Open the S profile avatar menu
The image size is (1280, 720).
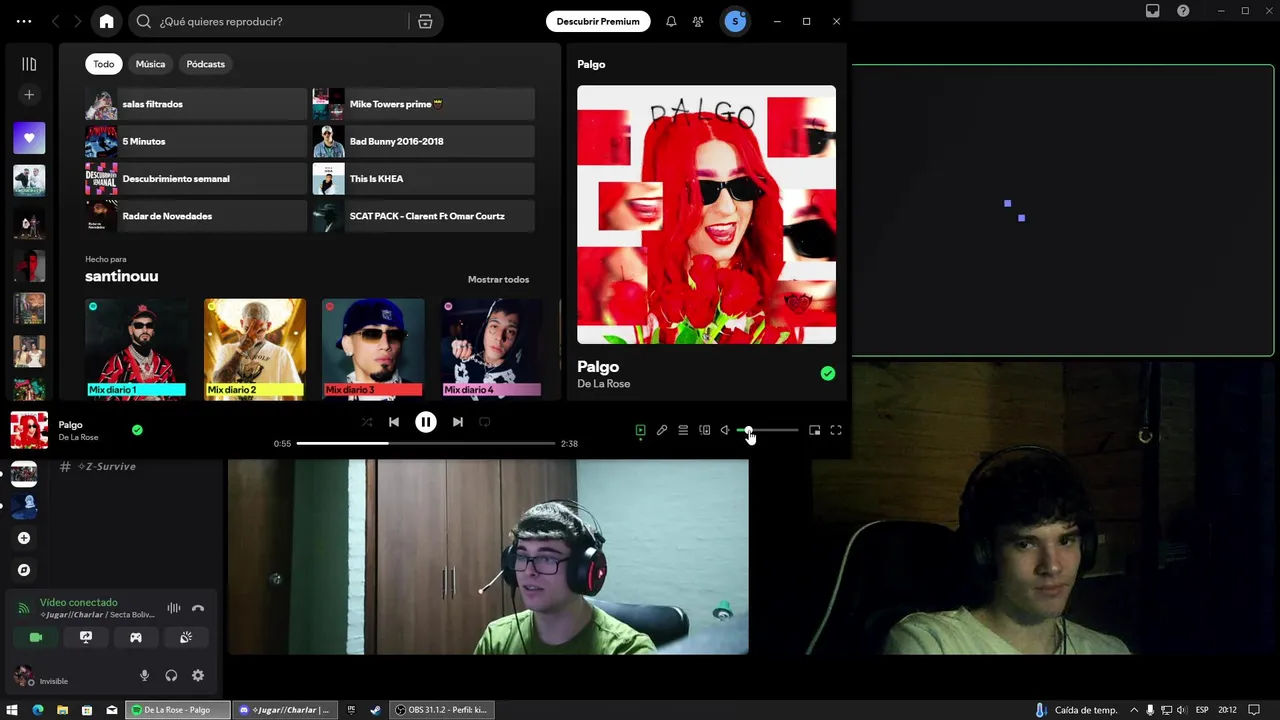pyautogui.click(x=735, y=21)
